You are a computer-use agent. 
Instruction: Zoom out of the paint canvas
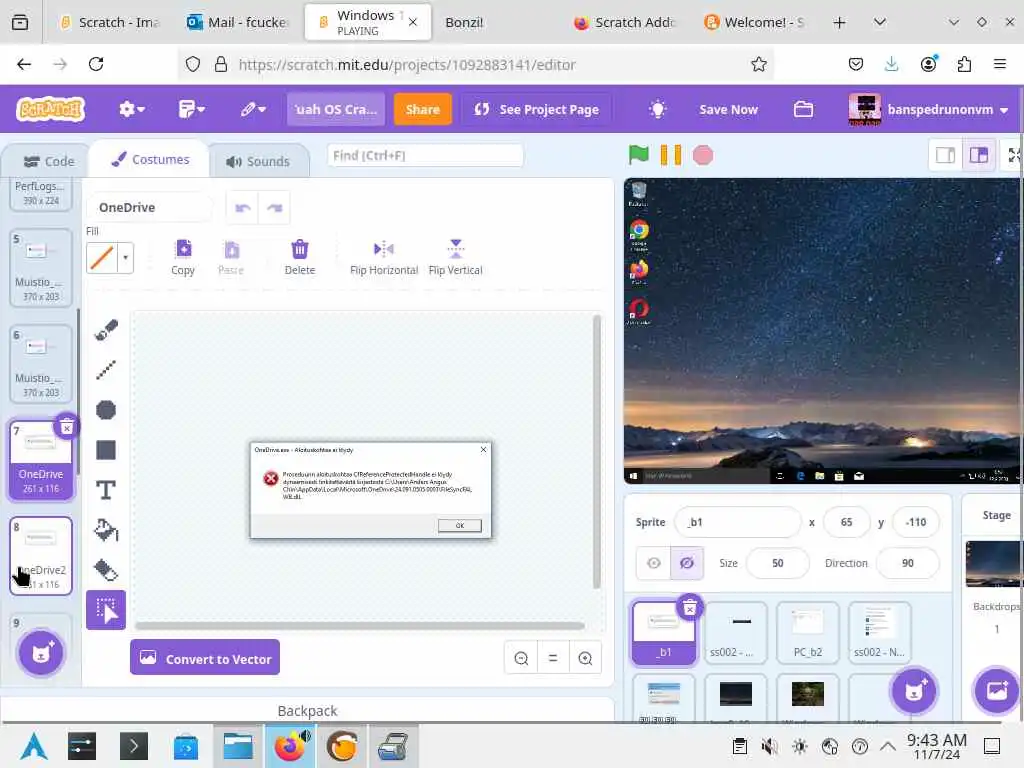[x=521, y=658]
